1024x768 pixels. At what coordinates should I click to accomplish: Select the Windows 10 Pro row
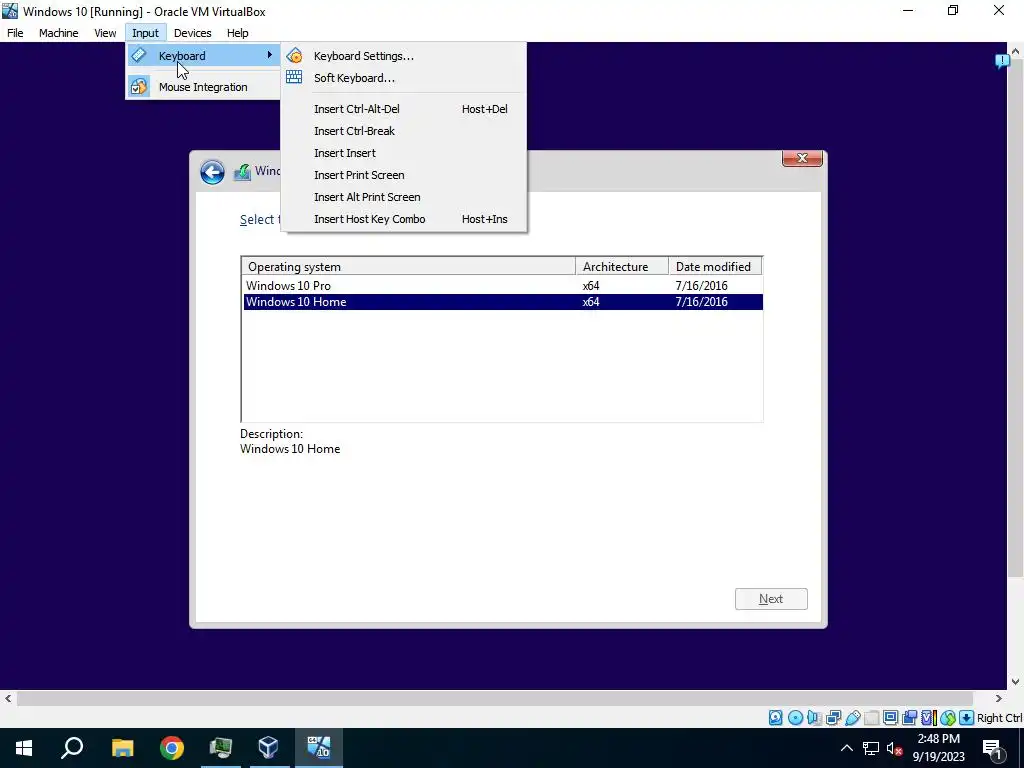click(503, 285)
